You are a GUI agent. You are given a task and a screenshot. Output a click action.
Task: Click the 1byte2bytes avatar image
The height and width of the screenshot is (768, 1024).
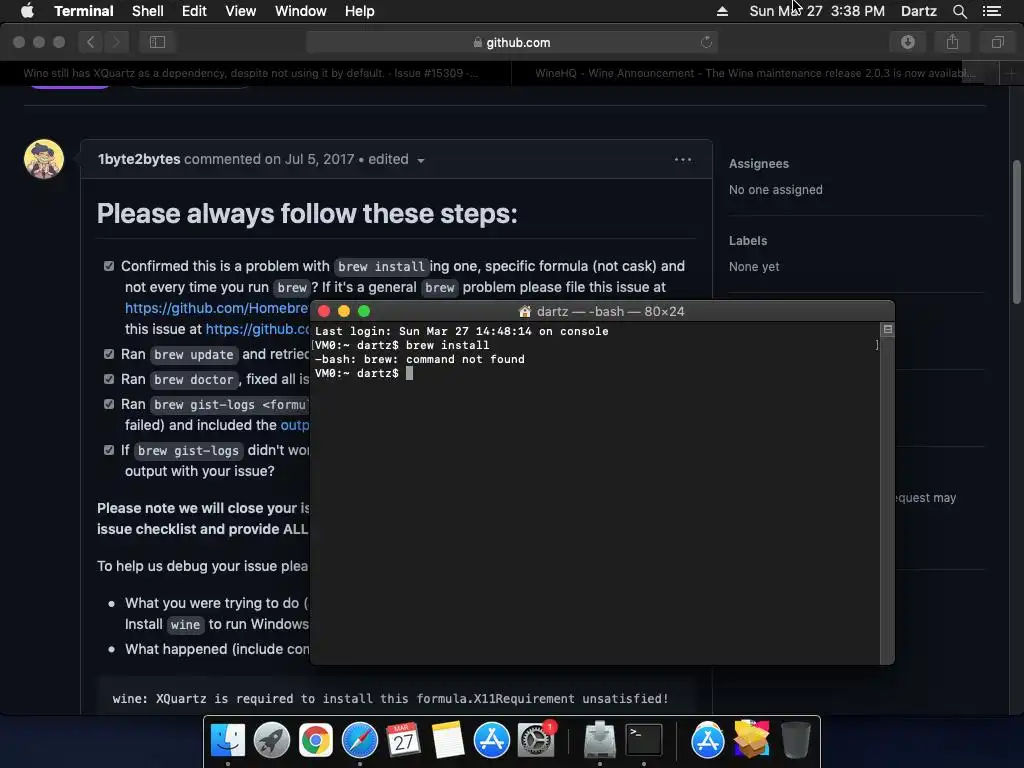[44, 159]
